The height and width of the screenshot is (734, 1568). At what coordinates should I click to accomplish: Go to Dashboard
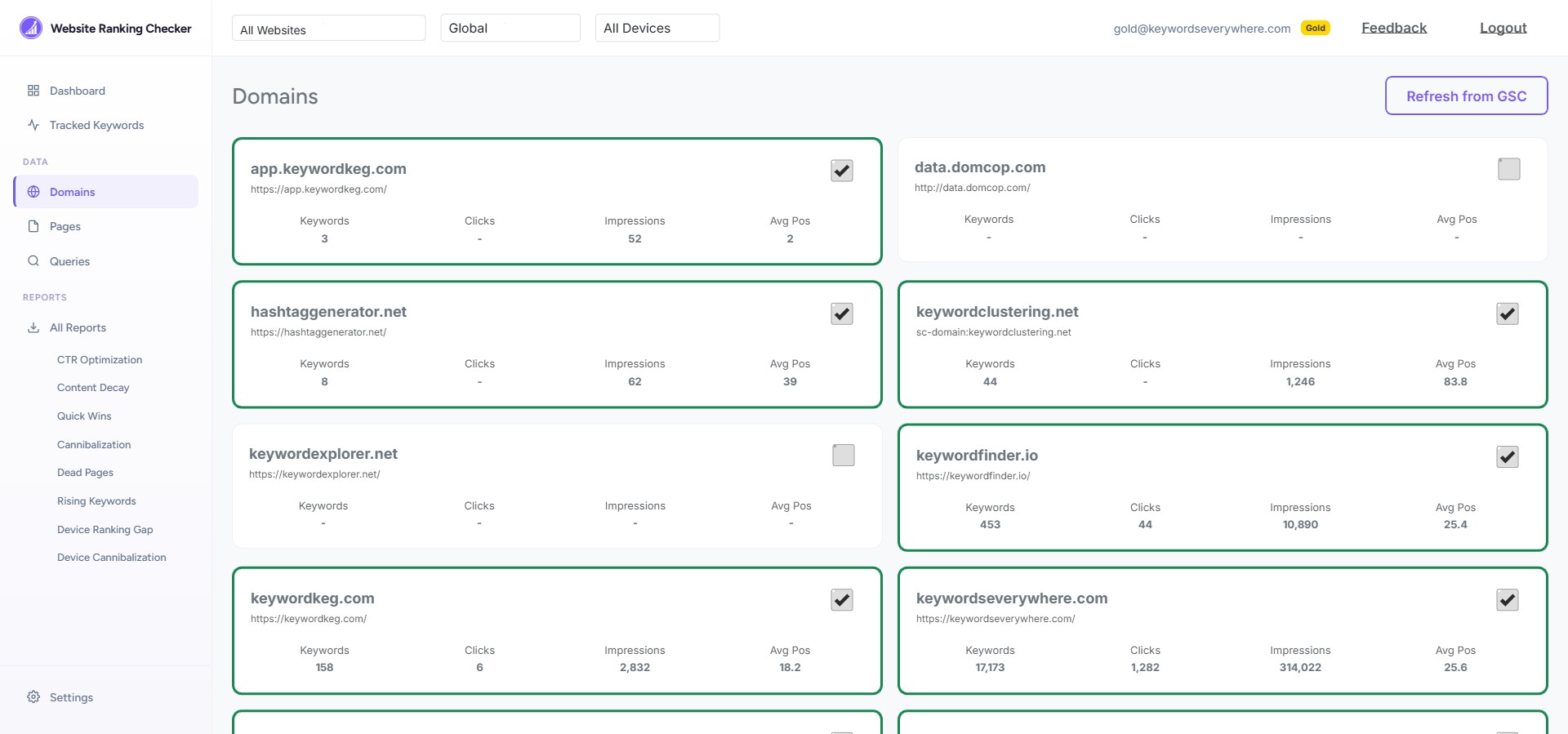pyautogui.click(x=105, y=91)
